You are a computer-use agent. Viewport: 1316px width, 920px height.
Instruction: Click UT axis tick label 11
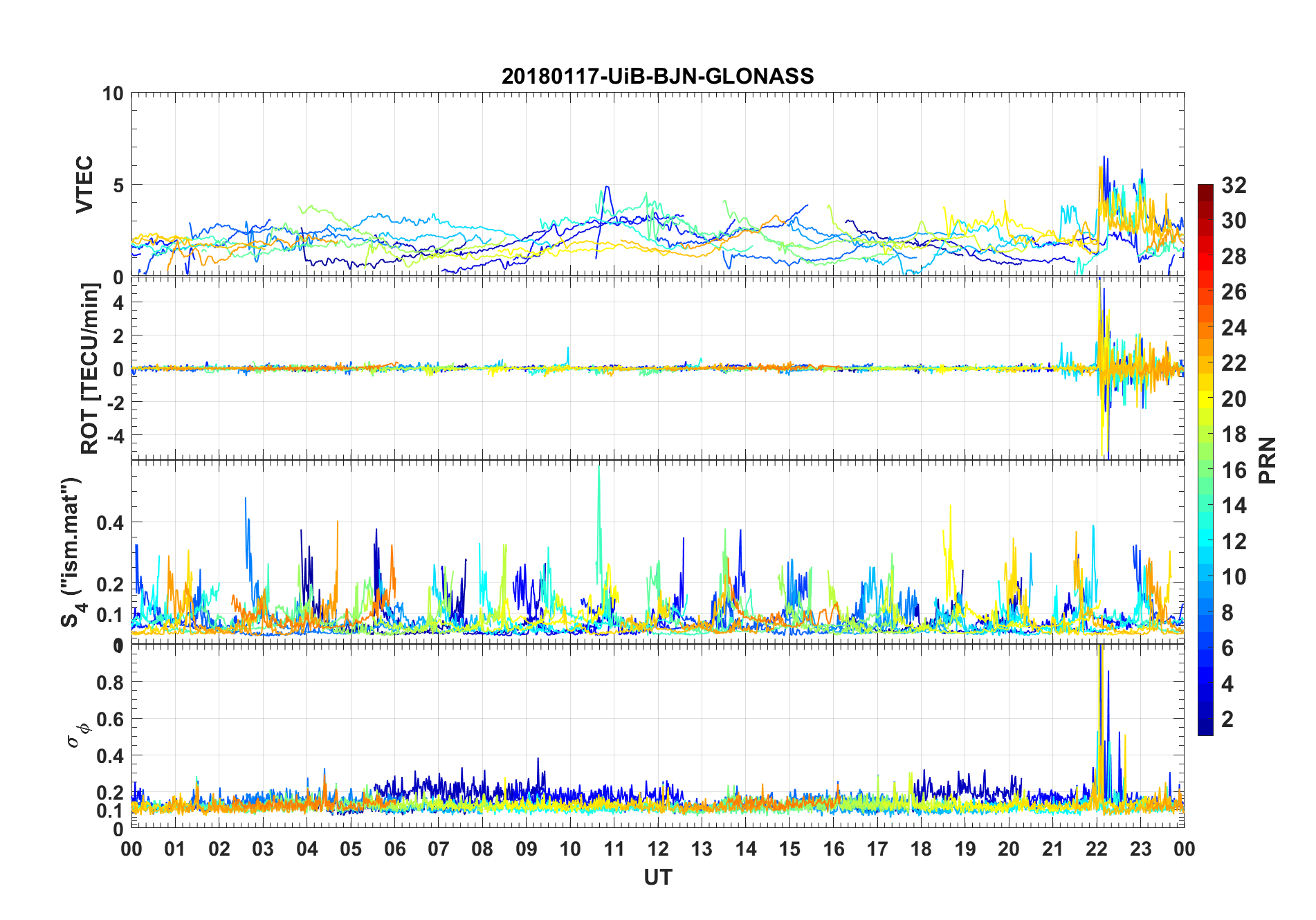coord(614,849)
